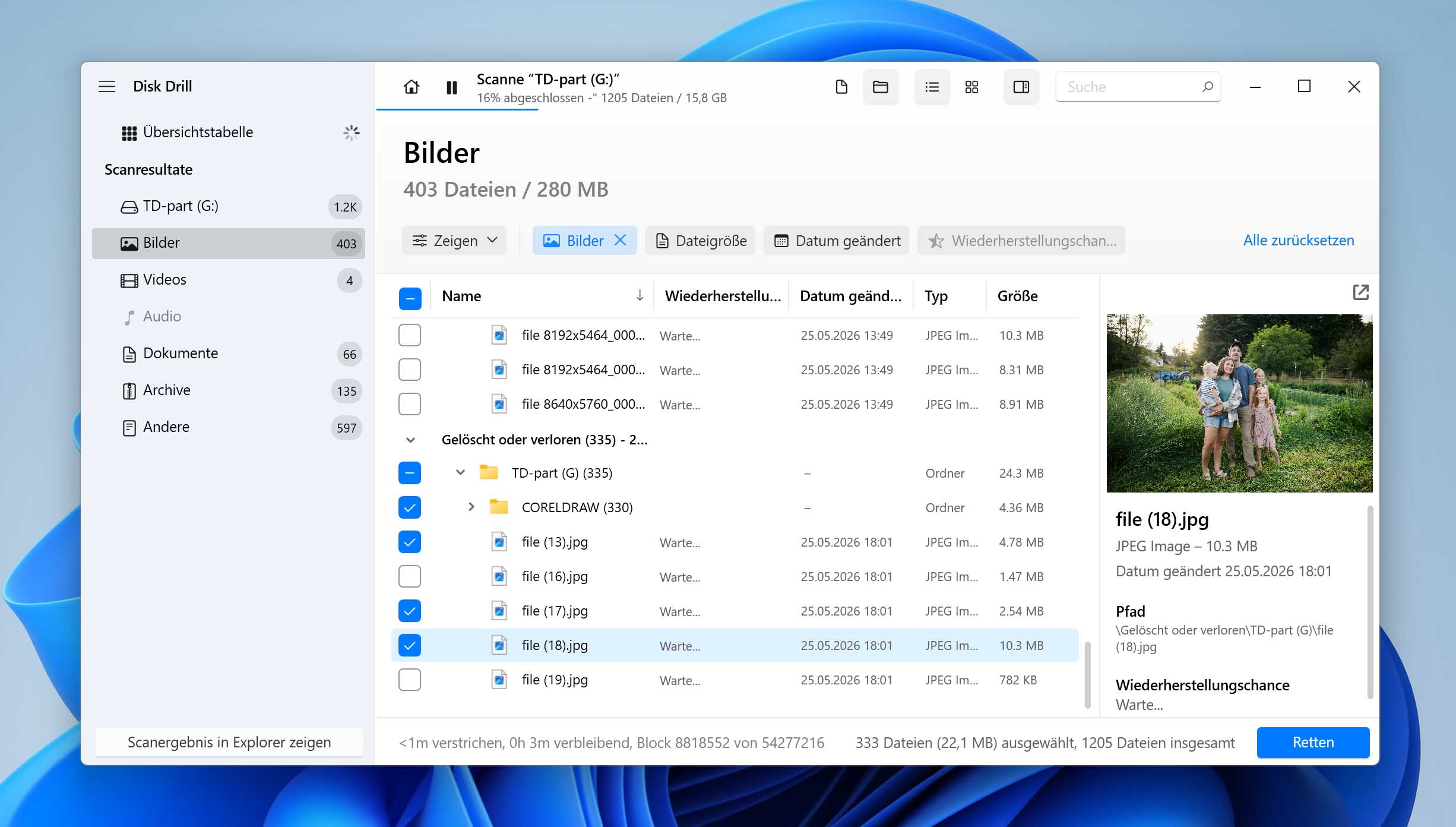Open Dokumente category
Image resolution: width=1456 pixels, height=827 pixels.
(229, 353)
